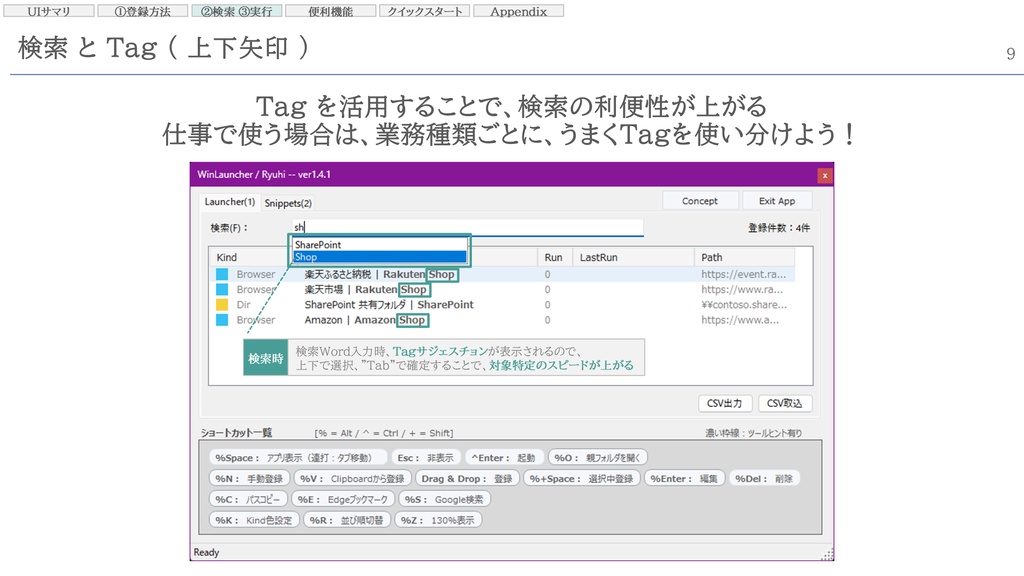Click blue Kind color square of Amazon row
The height and width of the screenshot is (576, 1024).
click(222, 320)
